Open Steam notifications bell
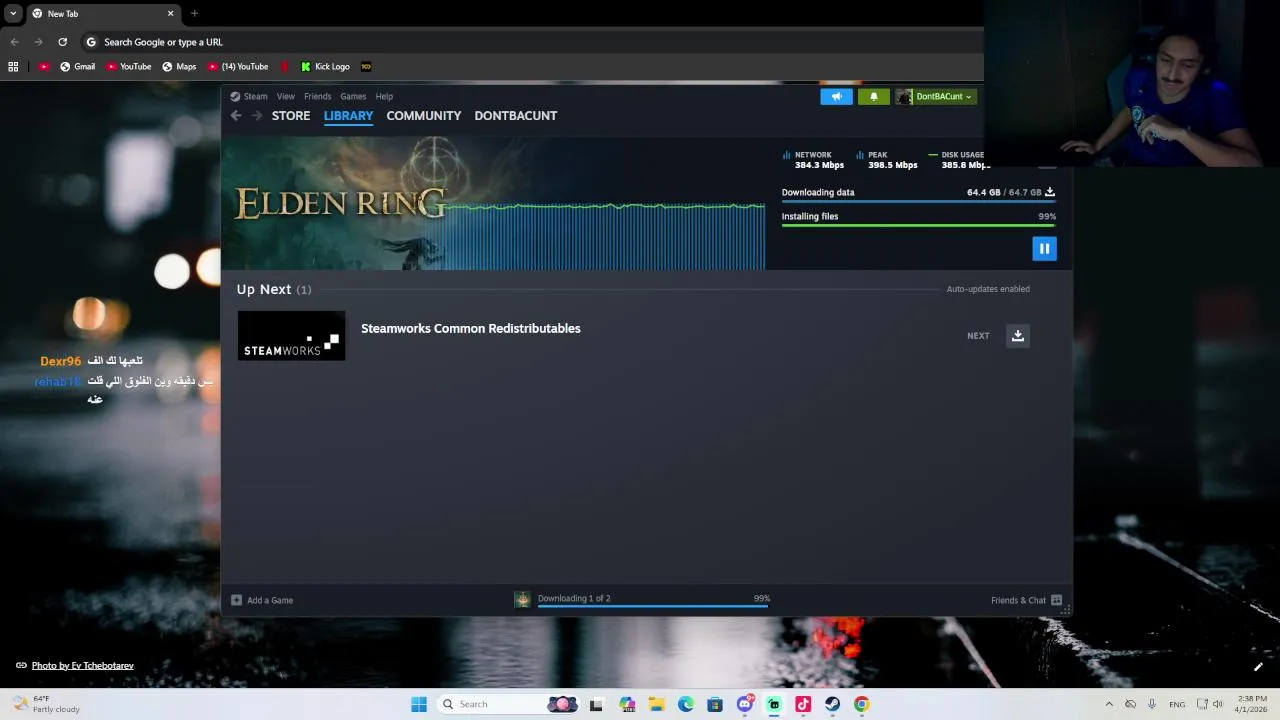 point(873,97)
